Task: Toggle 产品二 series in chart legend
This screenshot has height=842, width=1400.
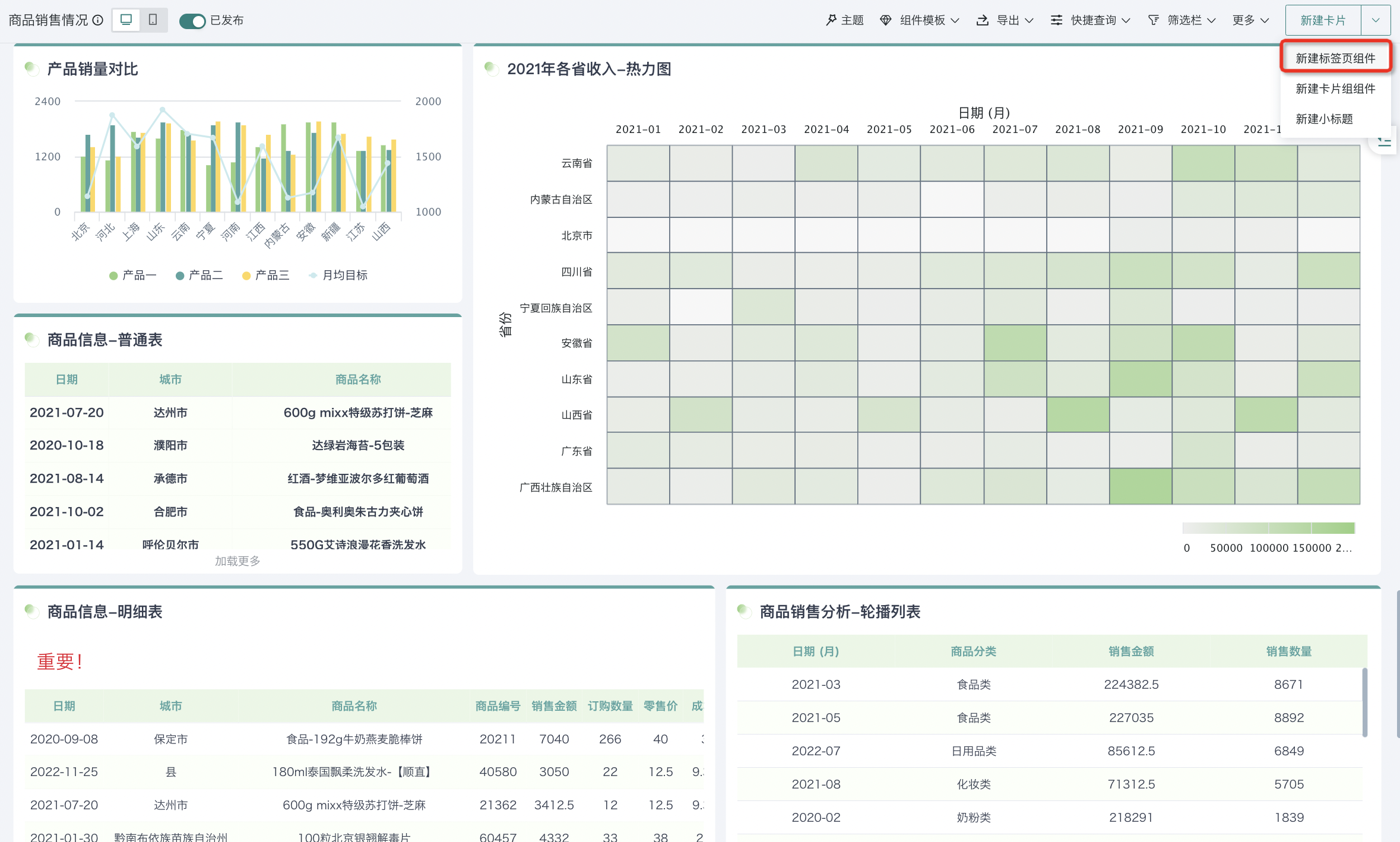Action: [x=199, y=275]
